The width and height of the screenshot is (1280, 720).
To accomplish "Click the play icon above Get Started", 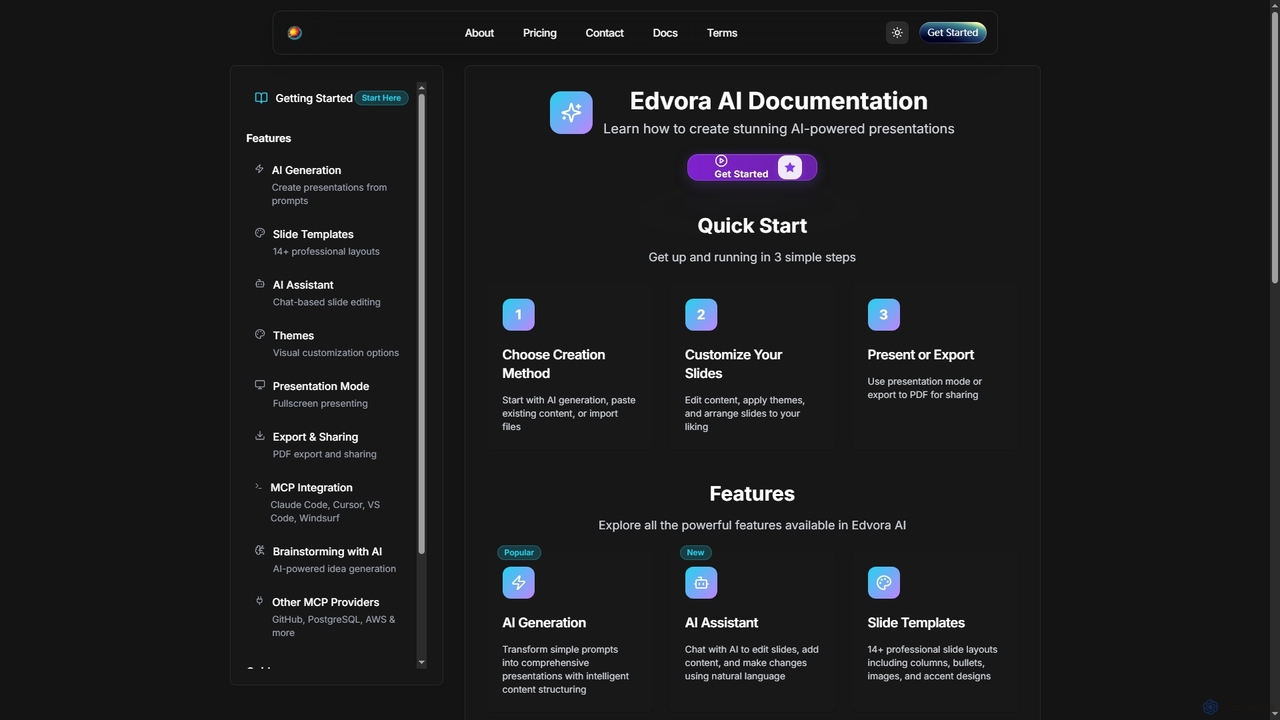I will pyautogui.click(x=721, y=160).
